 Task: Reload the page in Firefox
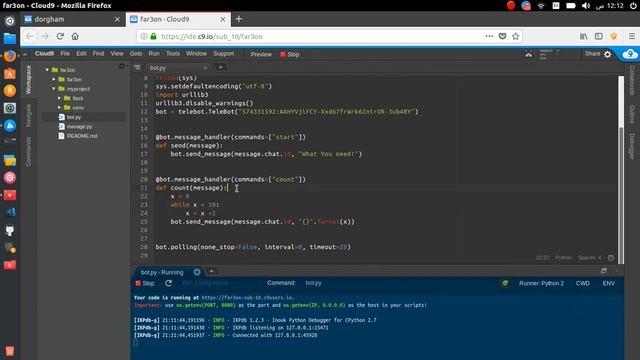[60, 36]
